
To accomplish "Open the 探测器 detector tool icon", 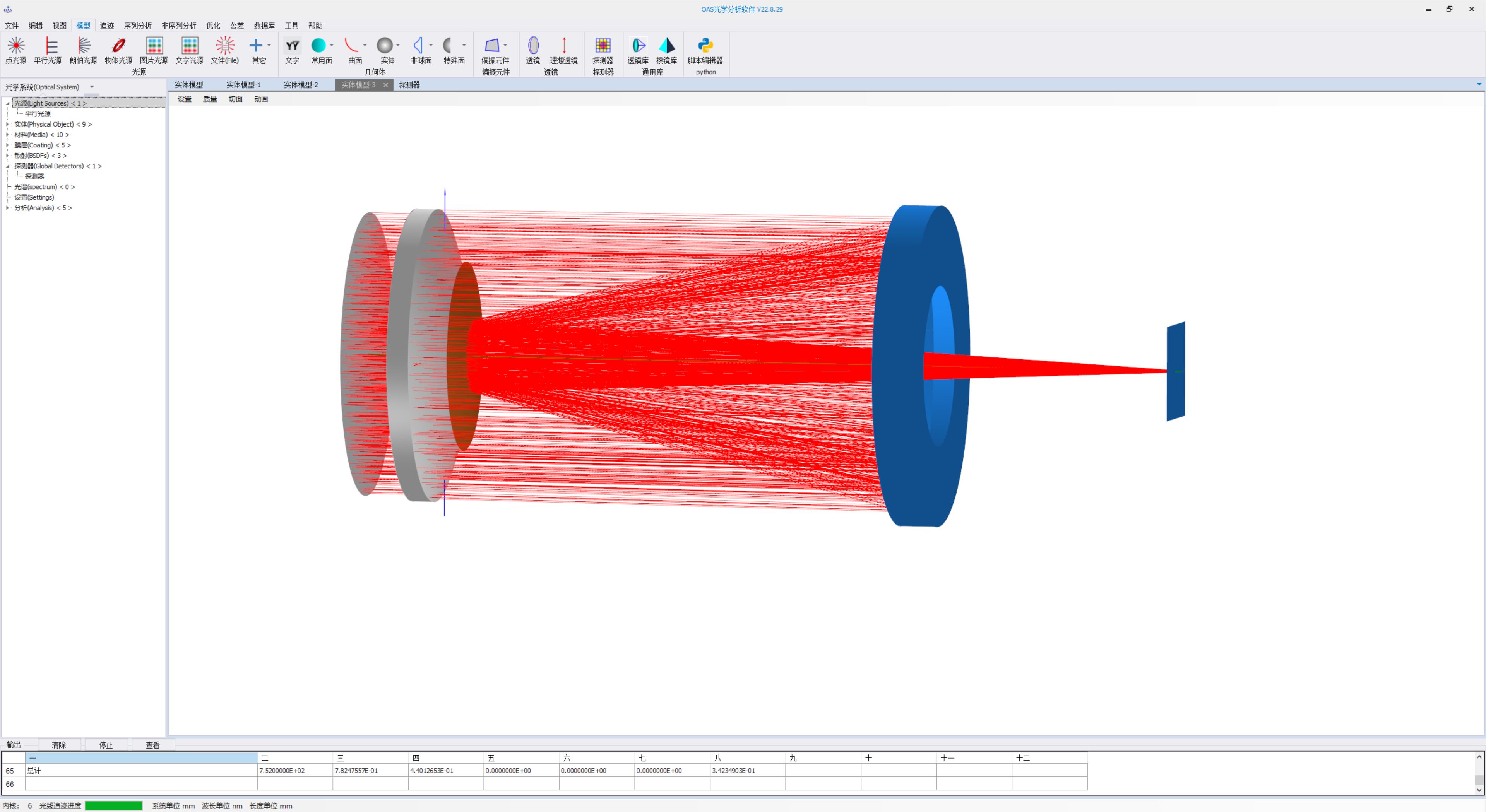I will [x=603, y=46].
